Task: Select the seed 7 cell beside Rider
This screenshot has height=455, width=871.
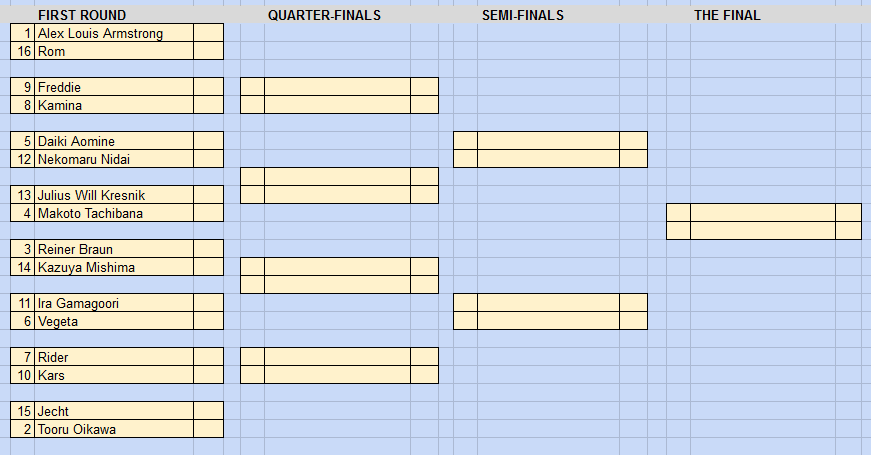Action: [22, 357]
